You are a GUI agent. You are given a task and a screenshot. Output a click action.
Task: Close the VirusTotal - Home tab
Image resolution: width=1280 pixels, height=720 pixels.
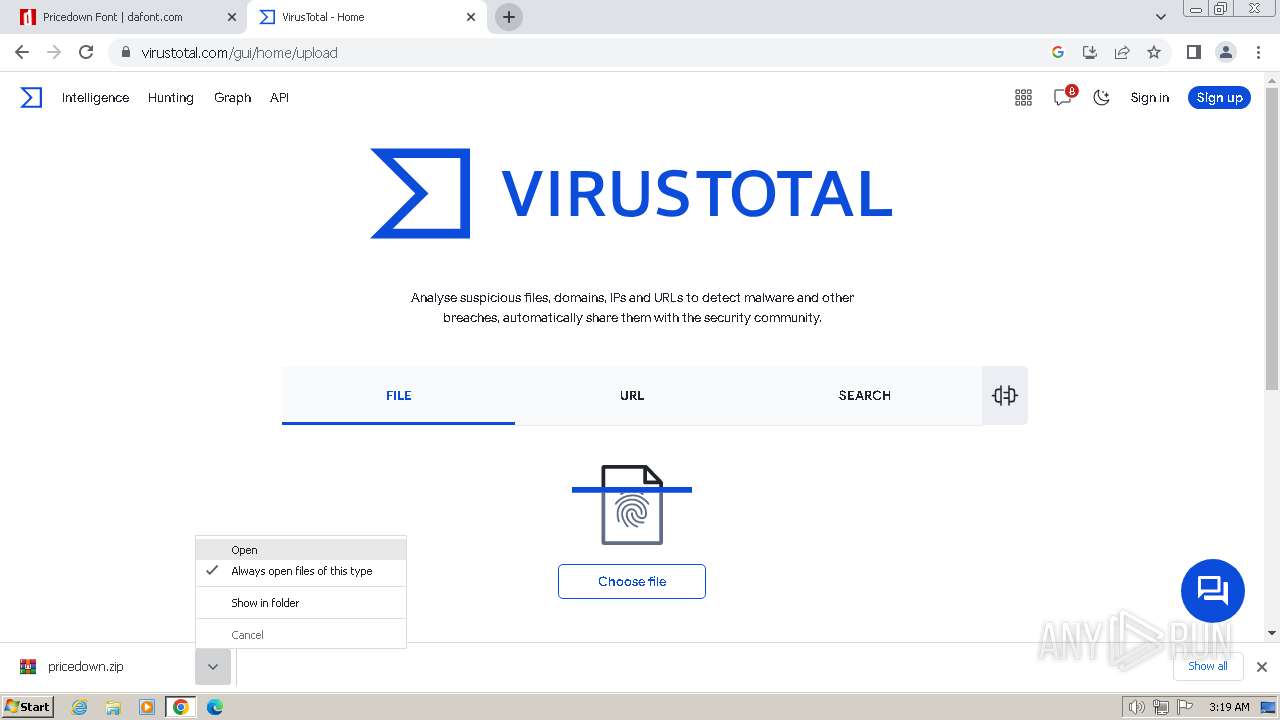(471, 17)
